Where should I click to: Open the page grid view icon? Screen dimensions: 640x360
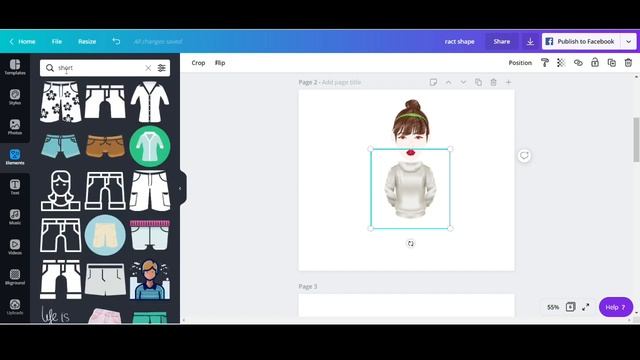570,307
